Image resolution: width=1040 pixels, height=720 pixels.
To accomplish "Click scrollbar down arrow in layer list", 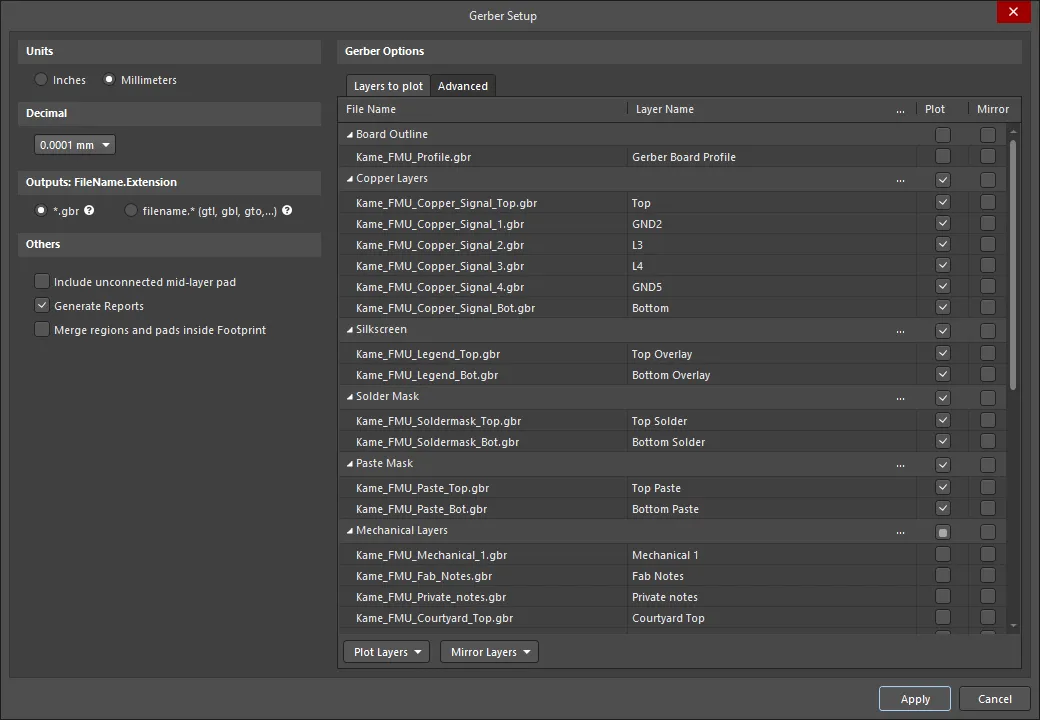I will coord(1013,625).
